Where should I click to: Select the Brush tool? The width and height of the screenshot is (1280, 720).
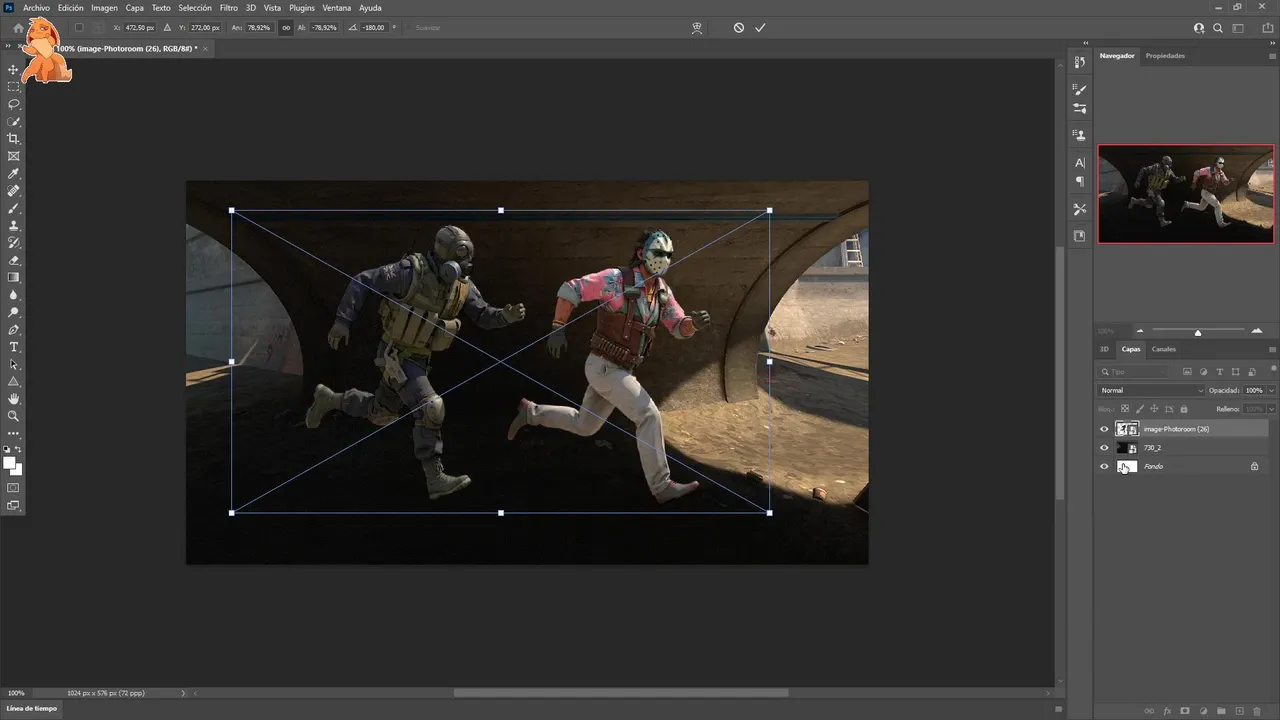tap(14, 209)
